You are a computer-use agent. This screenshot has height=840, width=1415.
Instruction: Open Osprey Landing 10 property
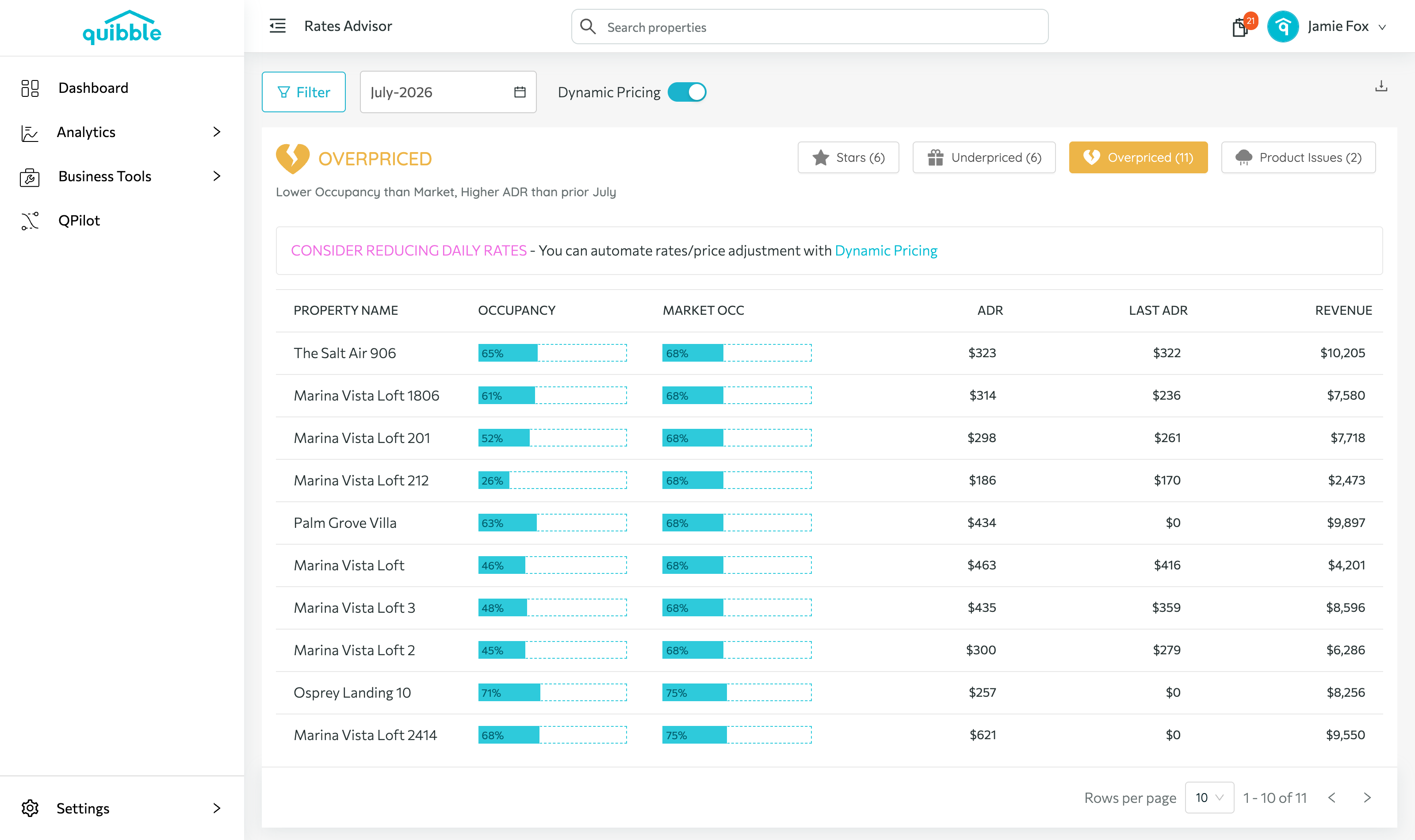tap(352, 693)
